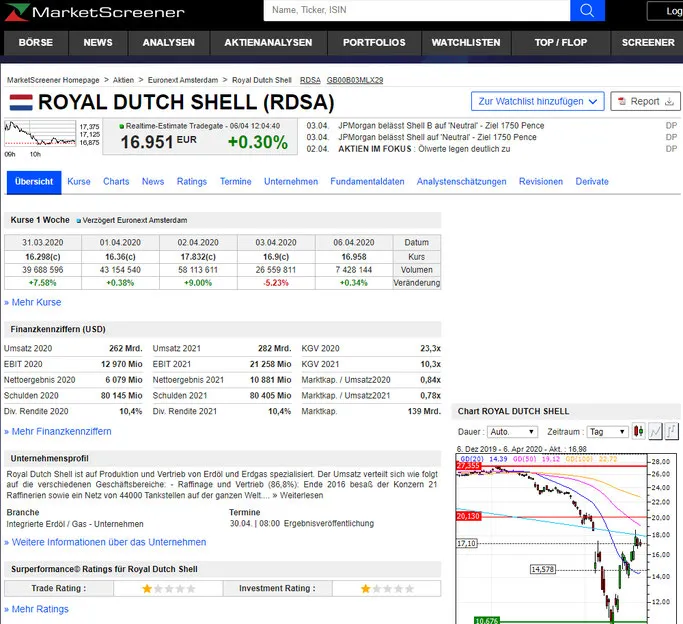Viewport: 683px width, 624px height.
Task: Click the blue search magnifier button
Action: tap(587, 10)
